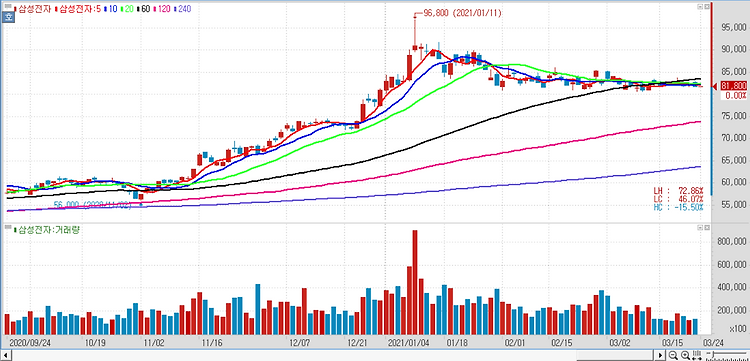This screenshot has width=750, height=361.
Task: Click the 12/21 date axis label
Action: (359, 343)
